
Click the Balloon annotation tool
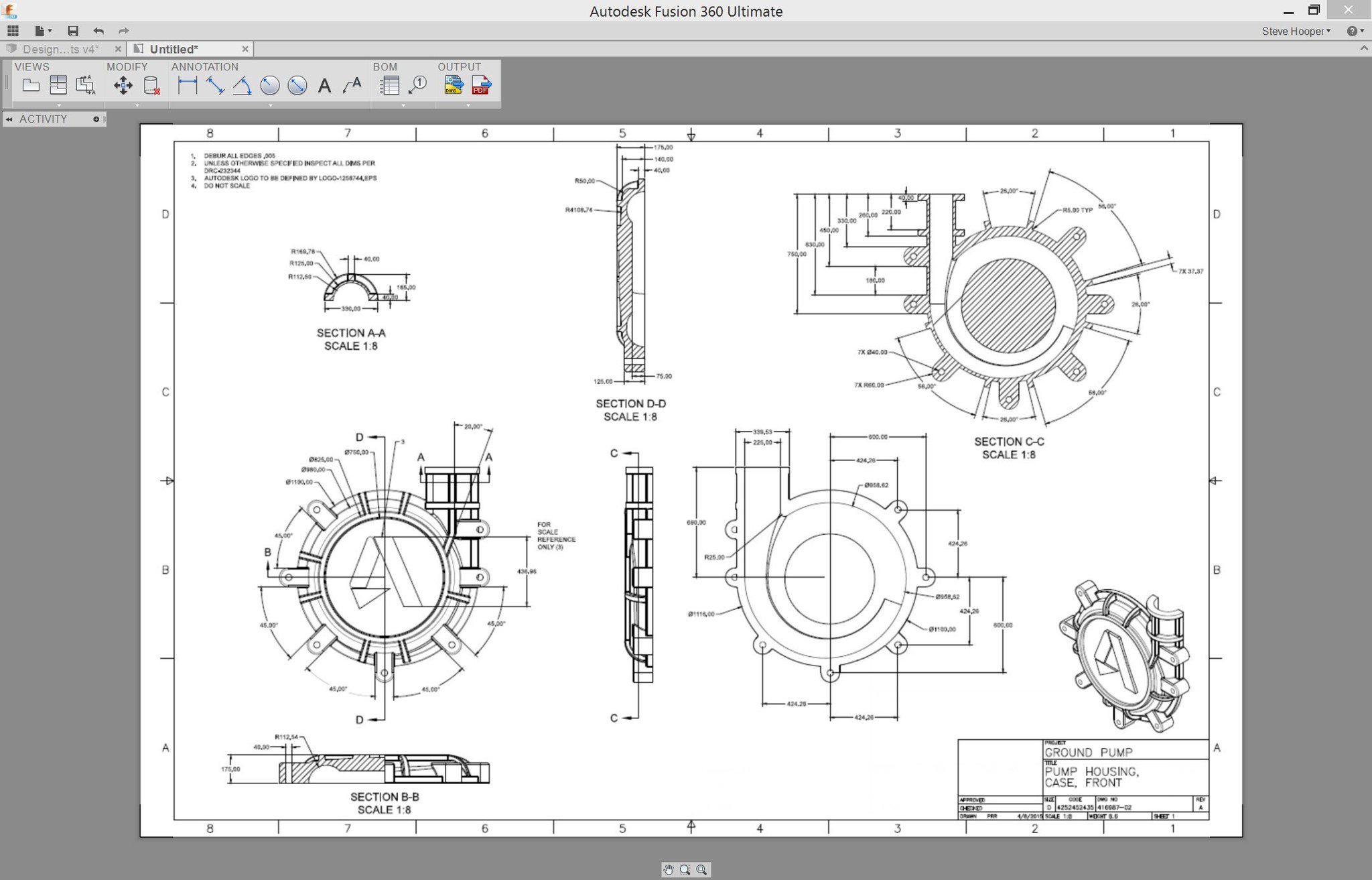pyautogui.click(x=417, y=85)
